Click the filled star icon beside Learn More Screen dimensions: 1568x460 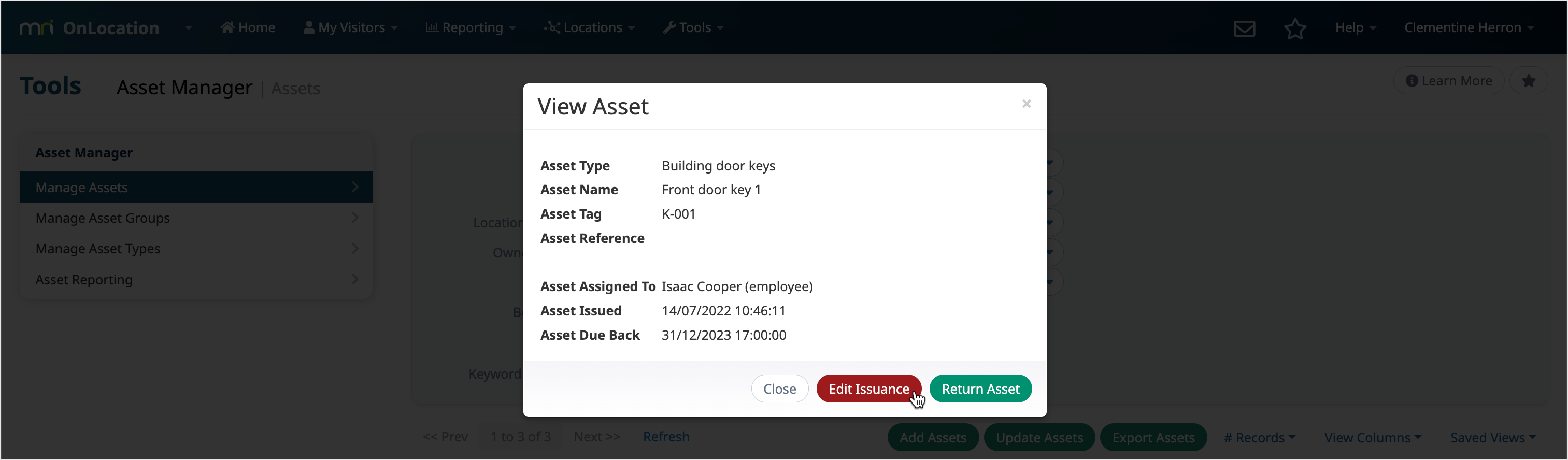click(x=1529, y=81)
